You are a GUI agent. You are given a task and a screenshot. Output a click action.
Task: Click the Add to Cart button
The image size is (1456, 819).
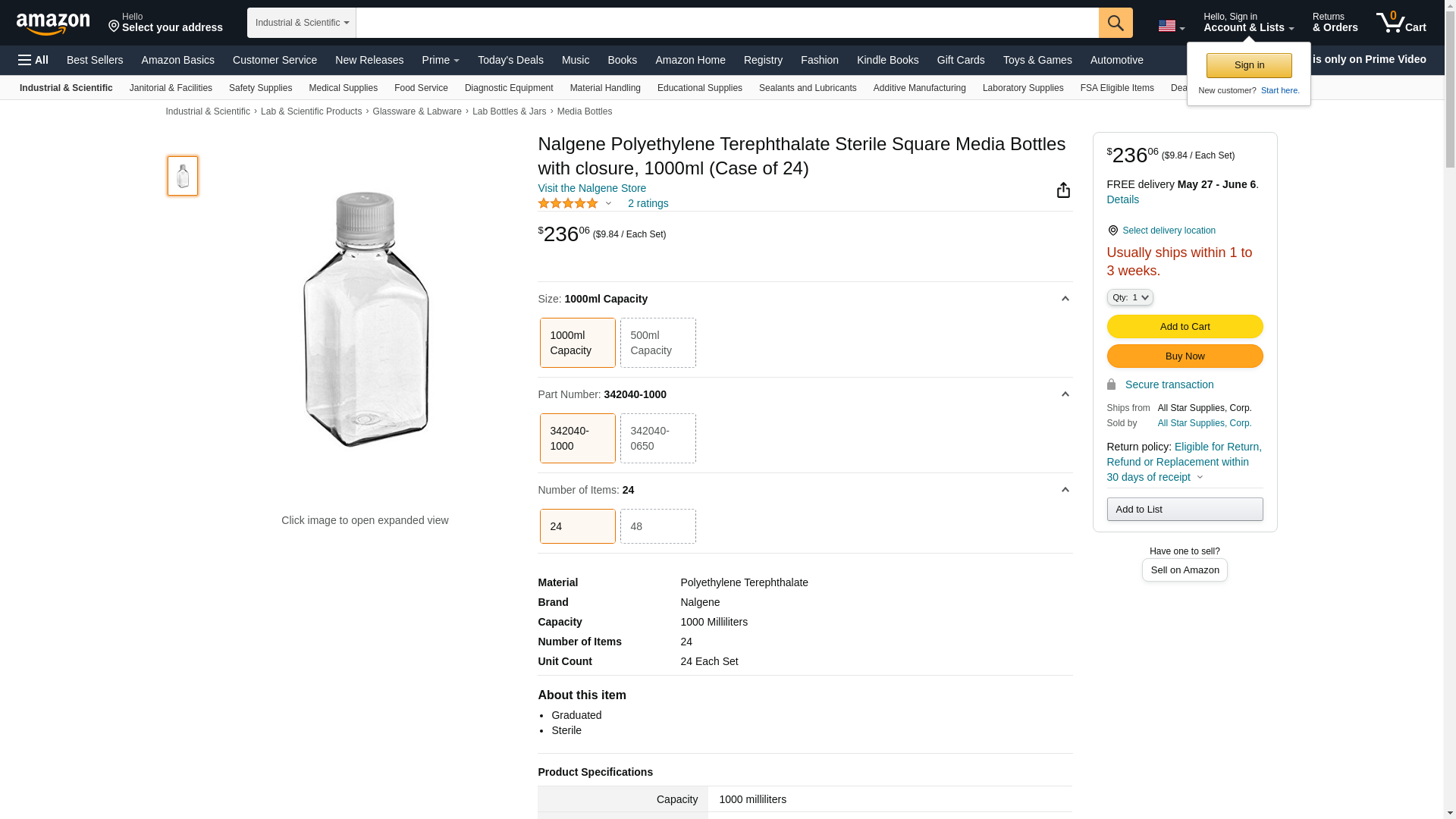[x=1185, y=326]
